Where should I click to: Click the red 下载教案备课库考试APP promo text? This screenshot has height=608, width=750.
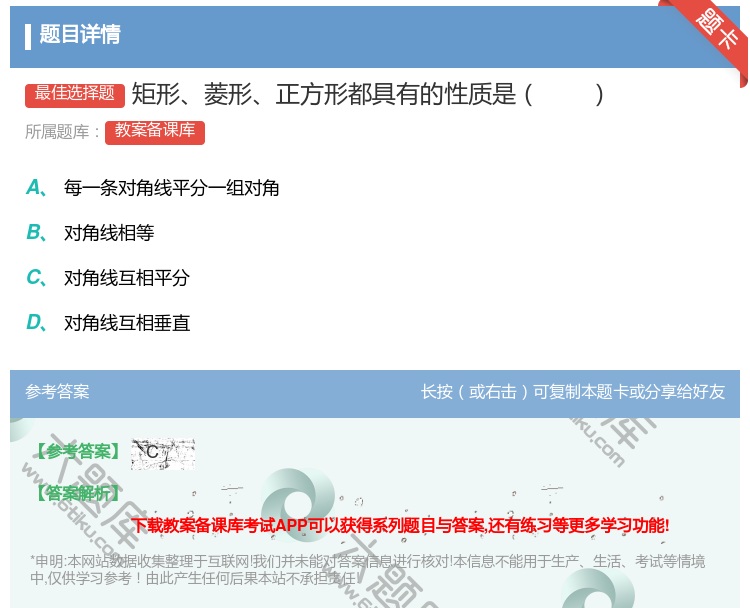click(x=400, y=525)
